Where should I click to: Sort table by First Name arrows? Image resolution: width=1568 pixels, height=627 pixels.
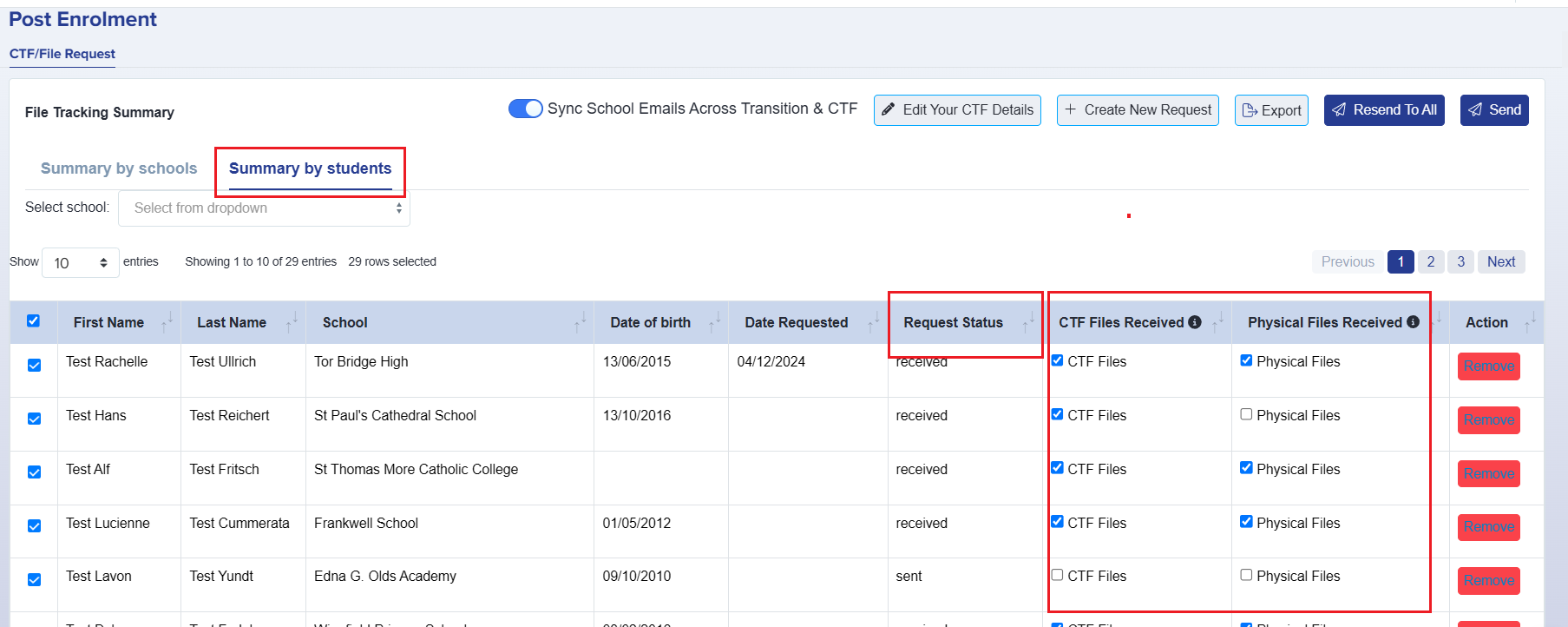pyautogui.click(x=167, y=322)
